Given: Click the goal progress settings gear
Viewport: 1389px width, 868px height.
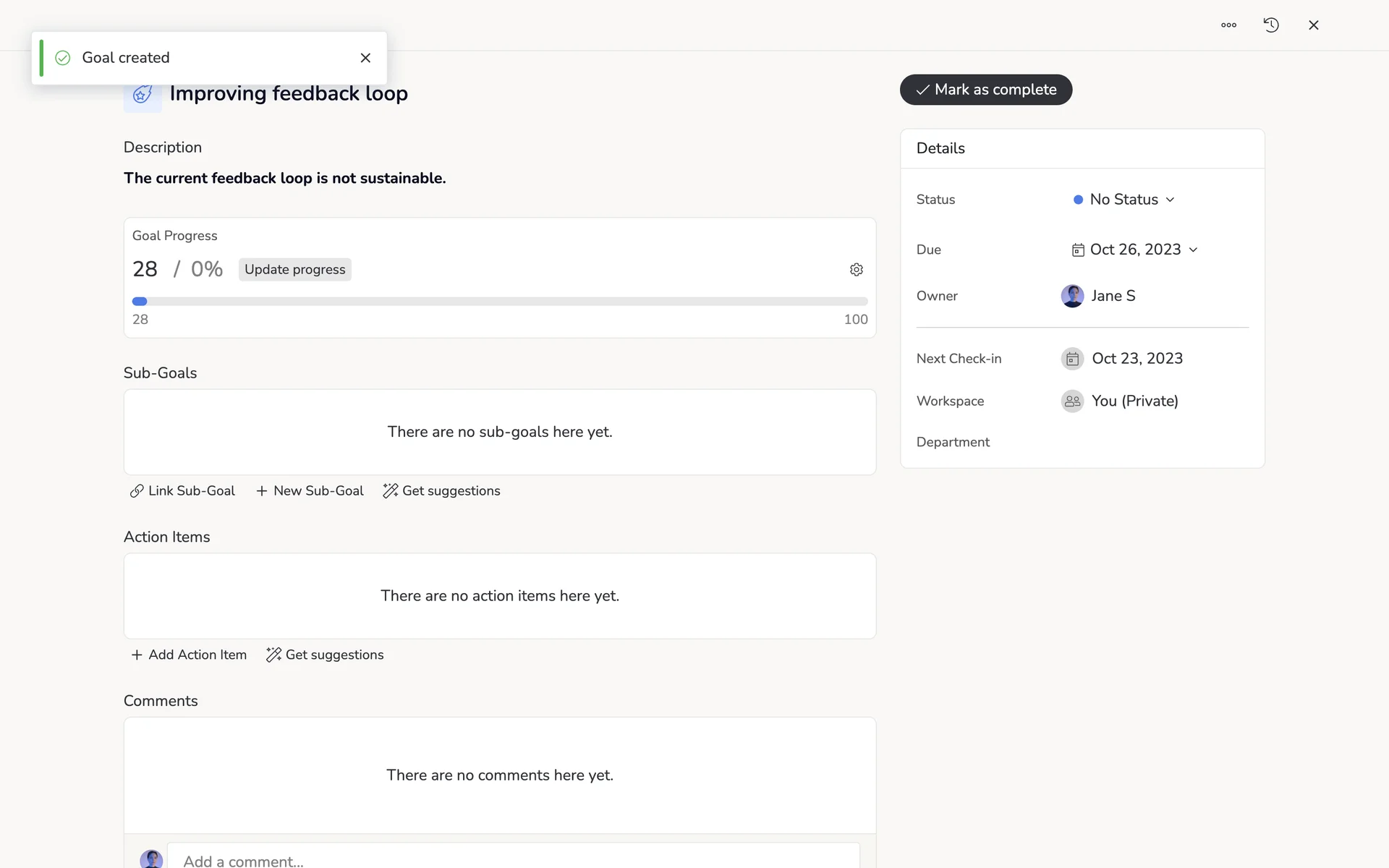Looking at the screenshot, I should [x=857, y=270].
